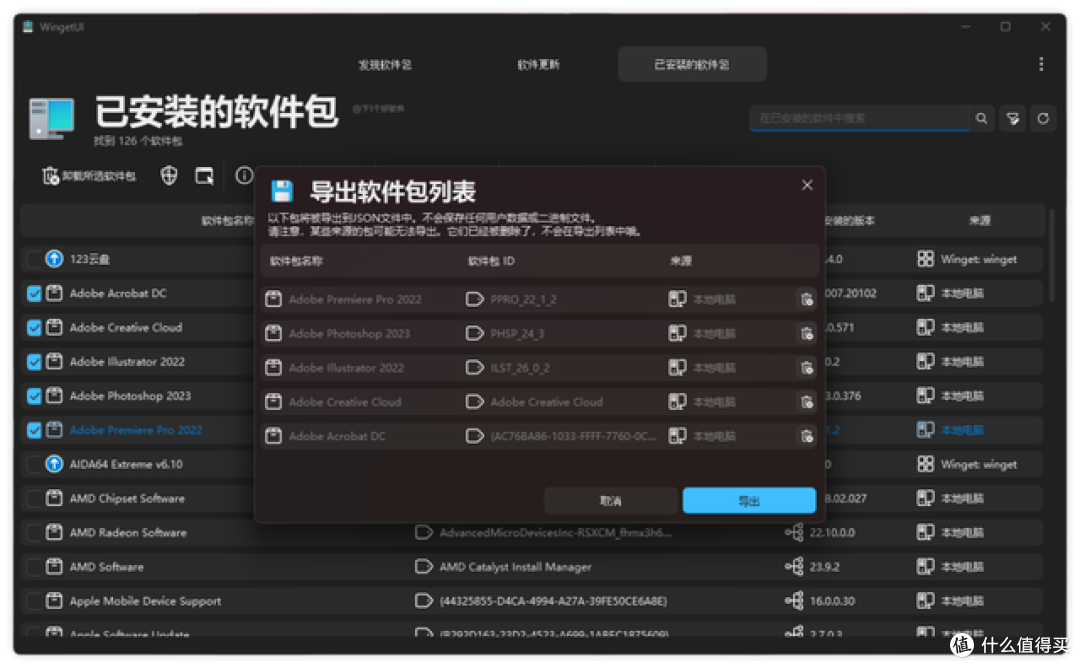Open the three-dot more options menu
Screen dimensions: 1080x668
coord(1041,64)
